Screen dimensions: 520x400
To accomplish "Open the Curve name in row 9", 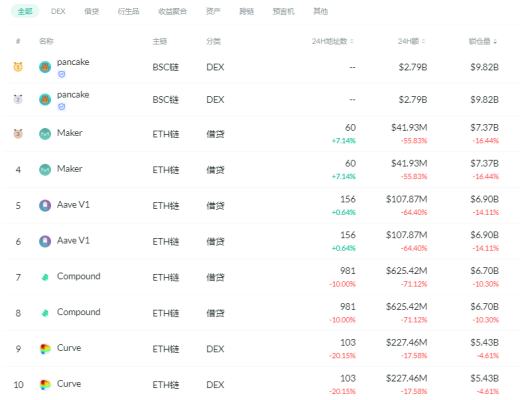I will pos(69,348).
